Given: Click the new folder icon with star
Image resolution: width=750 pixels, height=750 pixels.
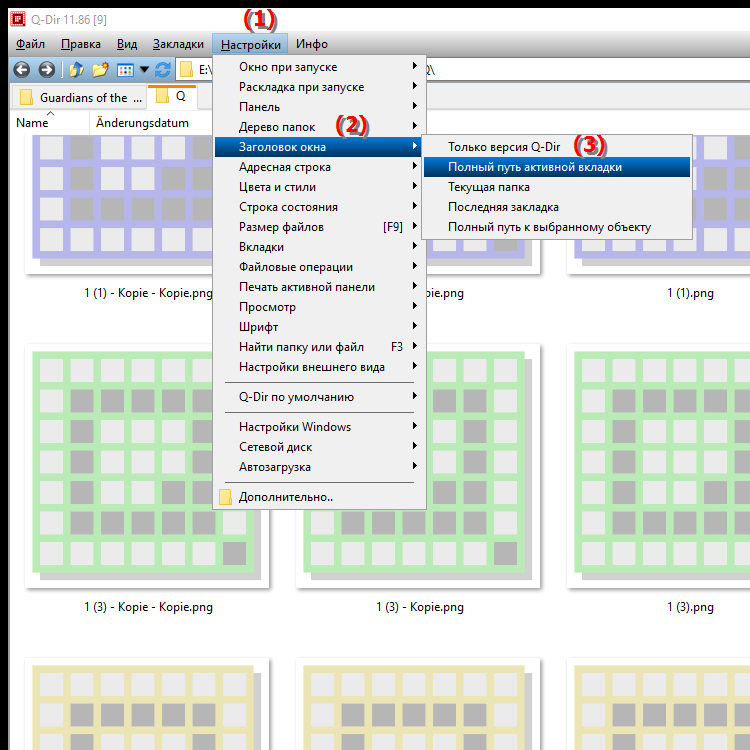Looking at the screenshot, I should 100,70.
